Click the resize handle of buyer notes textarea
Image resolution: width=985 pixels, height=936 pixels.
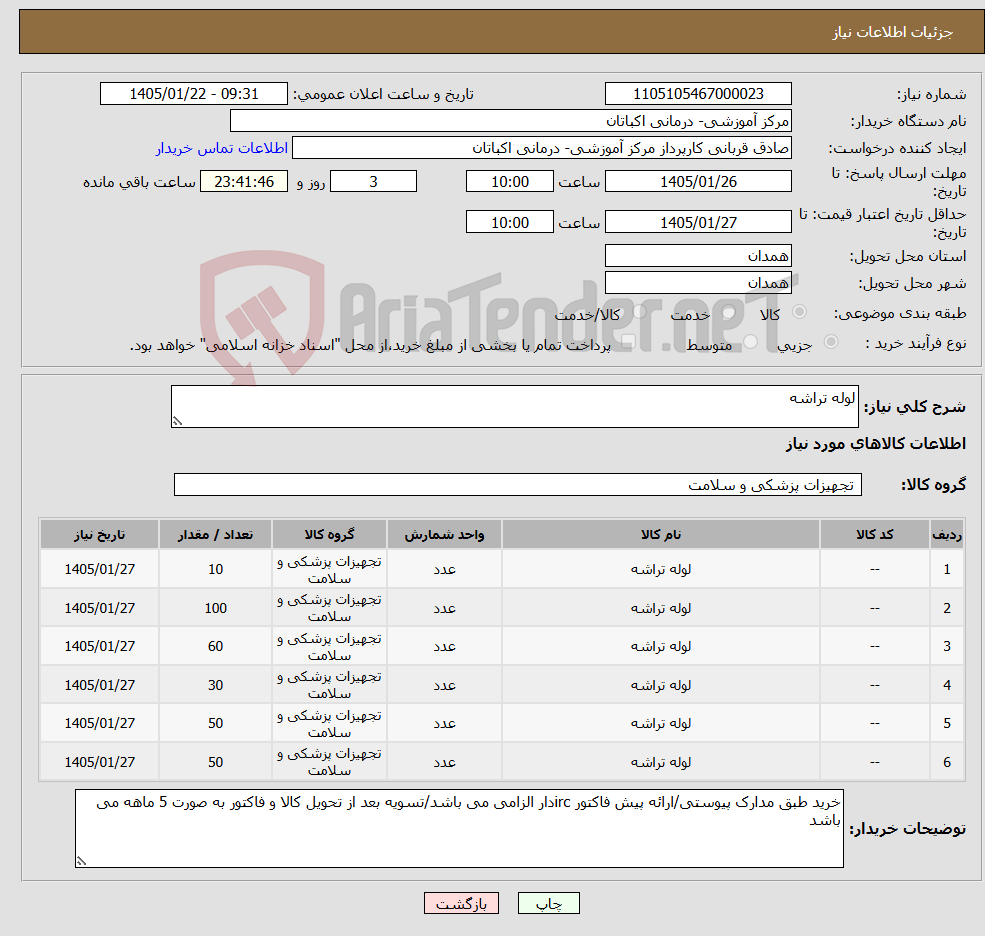pyautogui.click(x=81, y=861)
